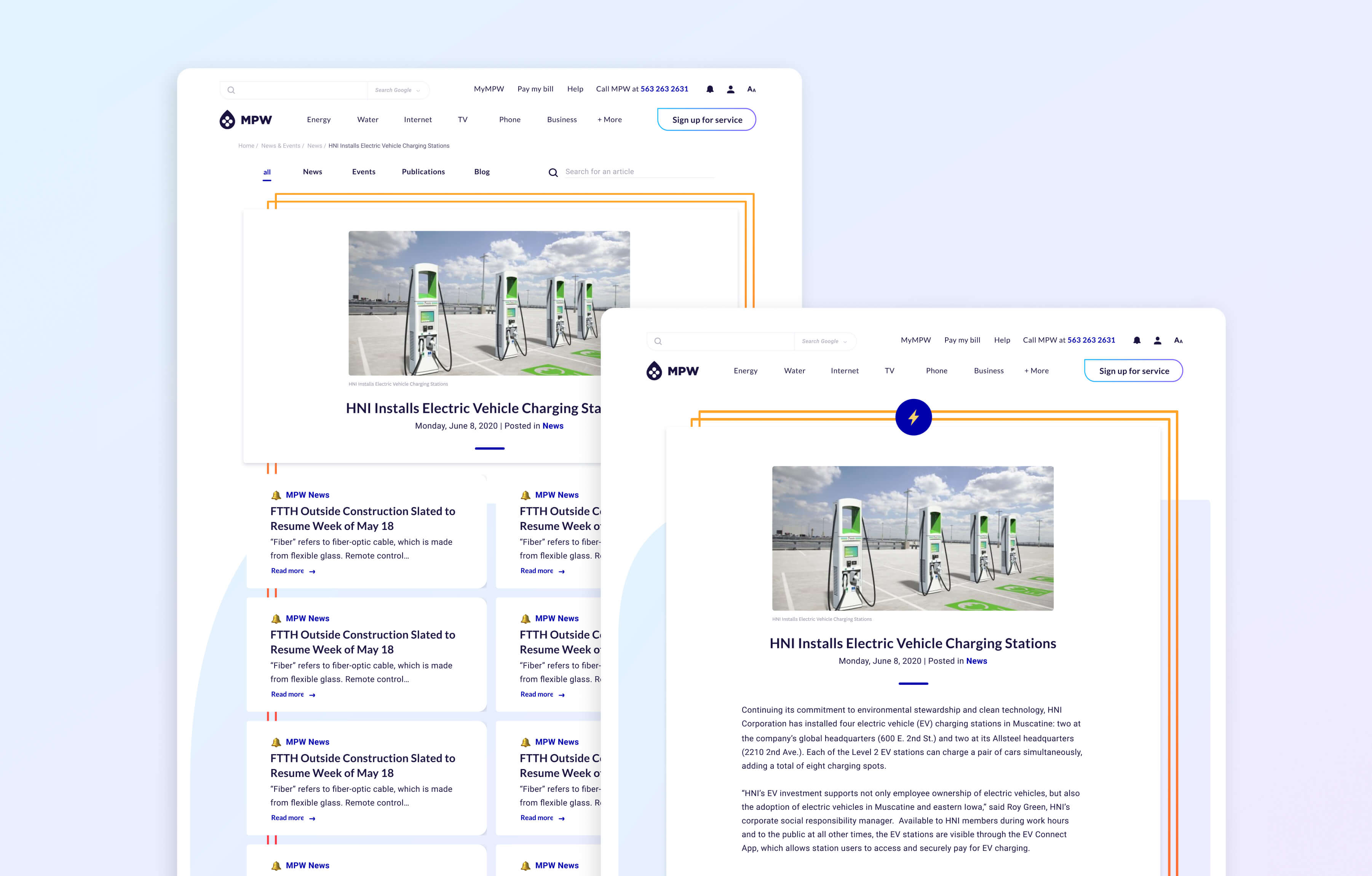Click the MPW logo in left page header
The width and height of the screenshot is (1372, 876).
[x=246, y=120]
